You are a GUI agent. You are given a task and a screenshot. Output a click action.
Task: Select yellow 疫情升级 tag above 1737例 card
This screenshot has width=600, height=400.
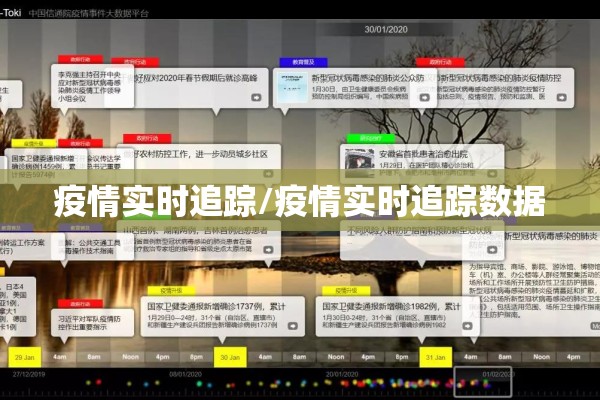tap(171, 291)
